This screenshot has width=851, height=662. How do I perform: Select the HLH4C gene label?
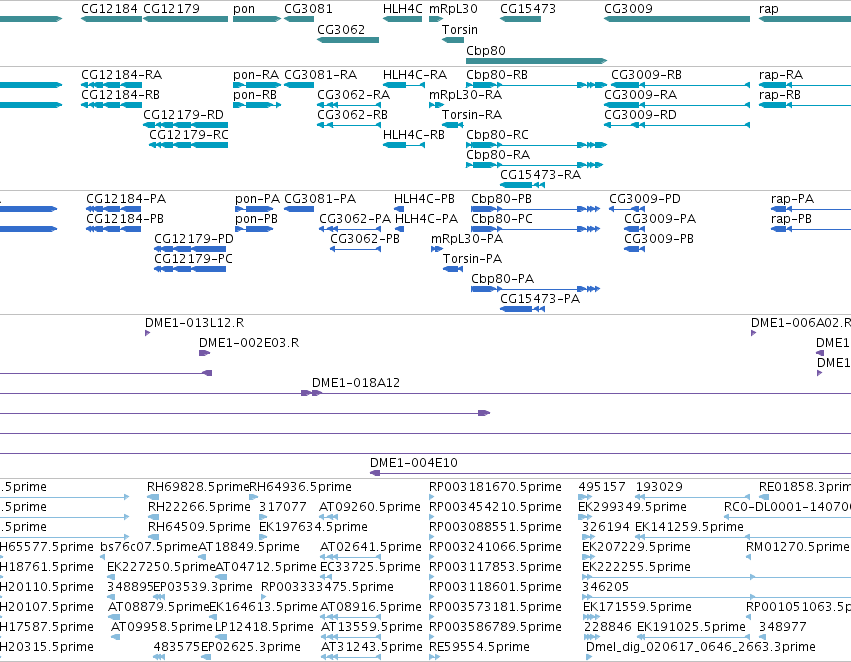(x=402, y=9)
